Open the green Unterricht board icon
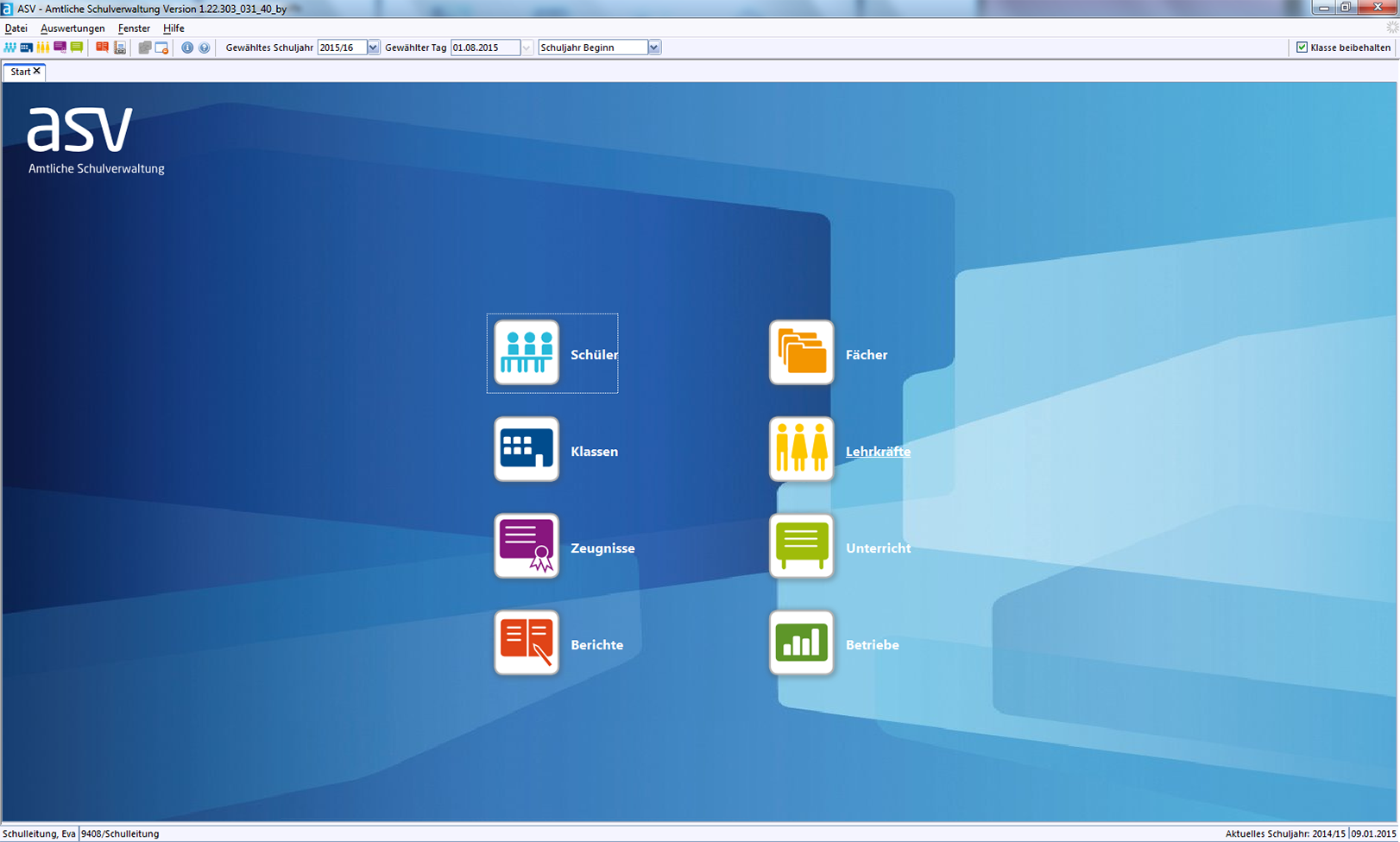The height and width of the screenshot is (842, 1400). (801, 547)
